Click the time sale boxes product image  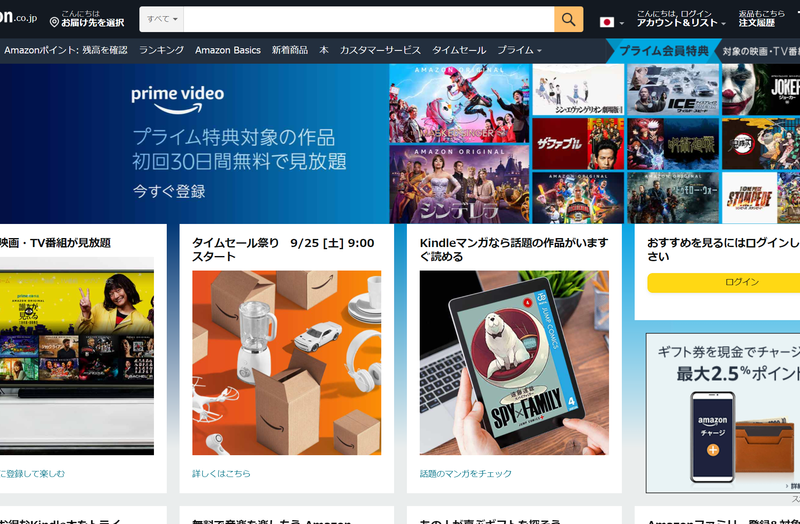(x=287, y=363)
